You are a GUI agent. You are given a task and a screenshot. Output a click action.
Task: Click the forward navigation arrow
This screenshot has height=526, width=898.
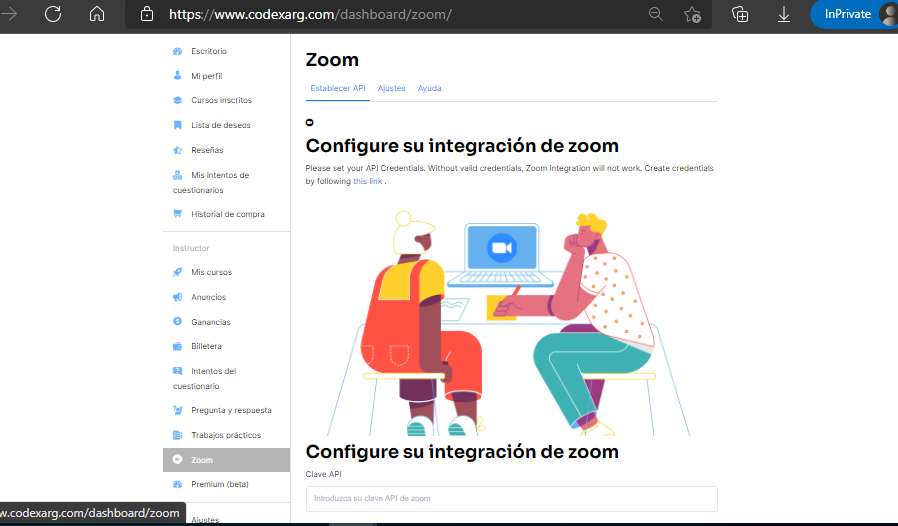click(9, 14)
